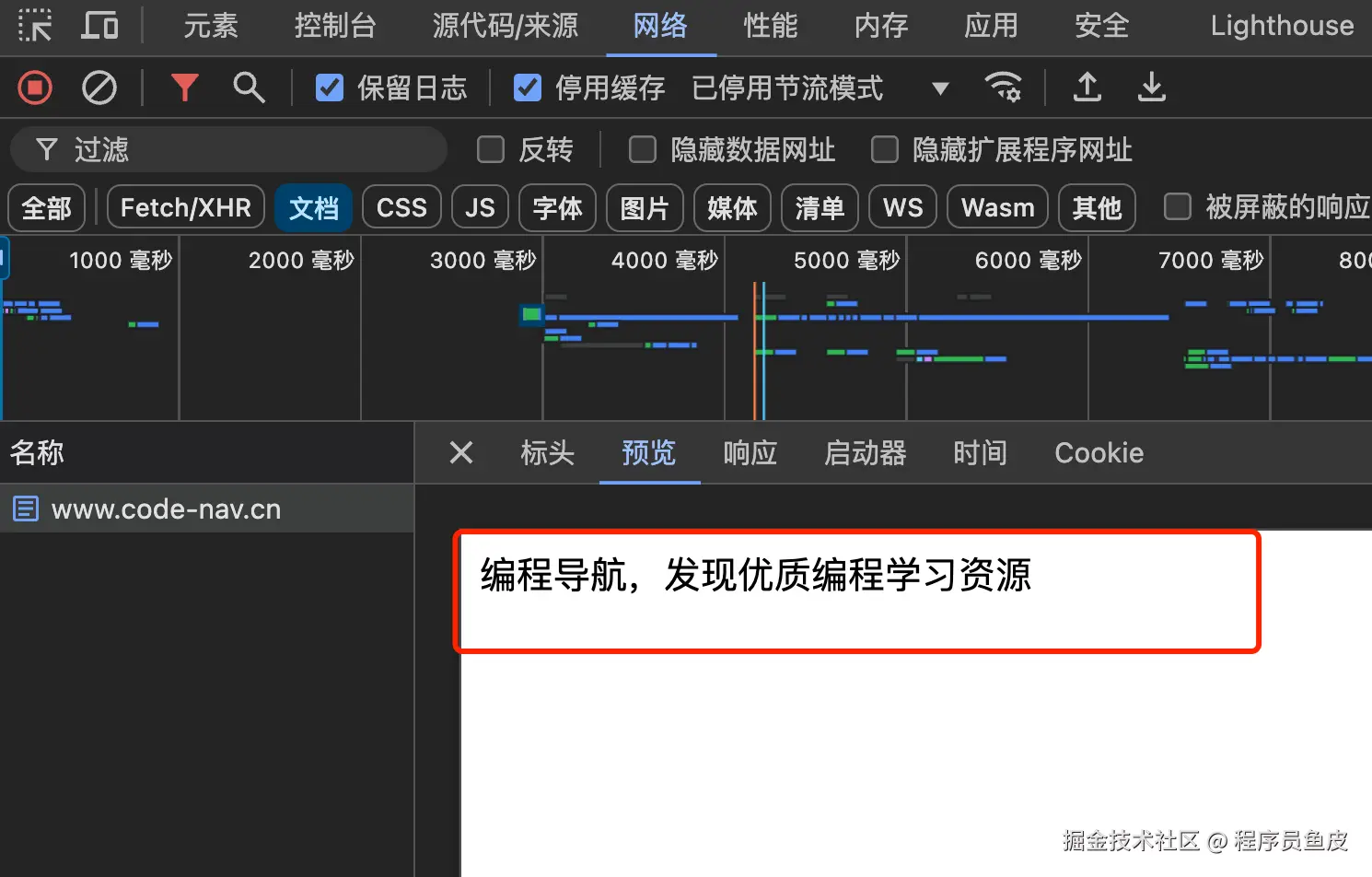Open the Lighthouse panel tab
Viewport: 1372px width, 877px height.
coord(1282,26)
